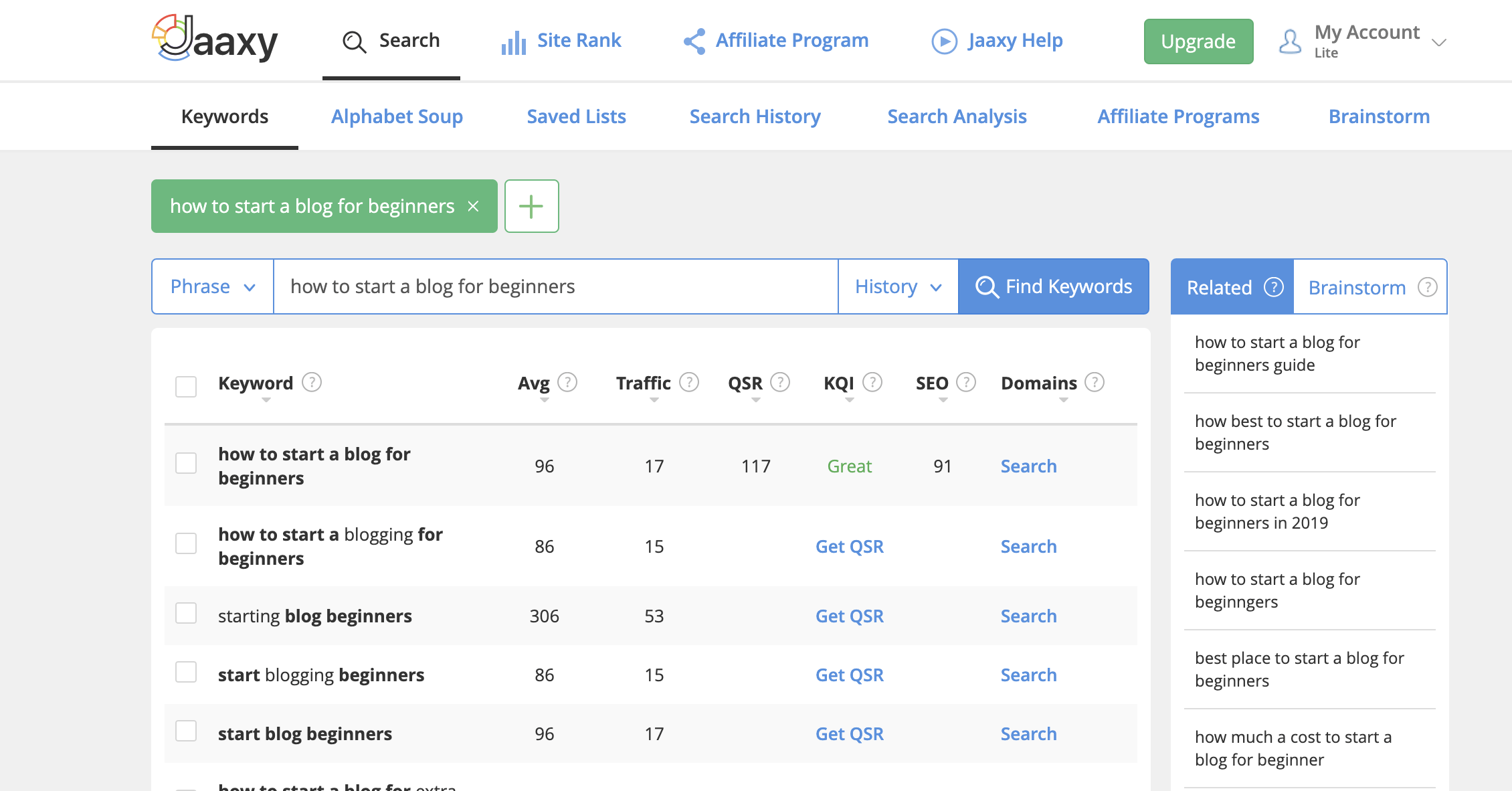1512x791 pixels.
Task: Open the Affiliate Program page
Action: pos(776,41)
